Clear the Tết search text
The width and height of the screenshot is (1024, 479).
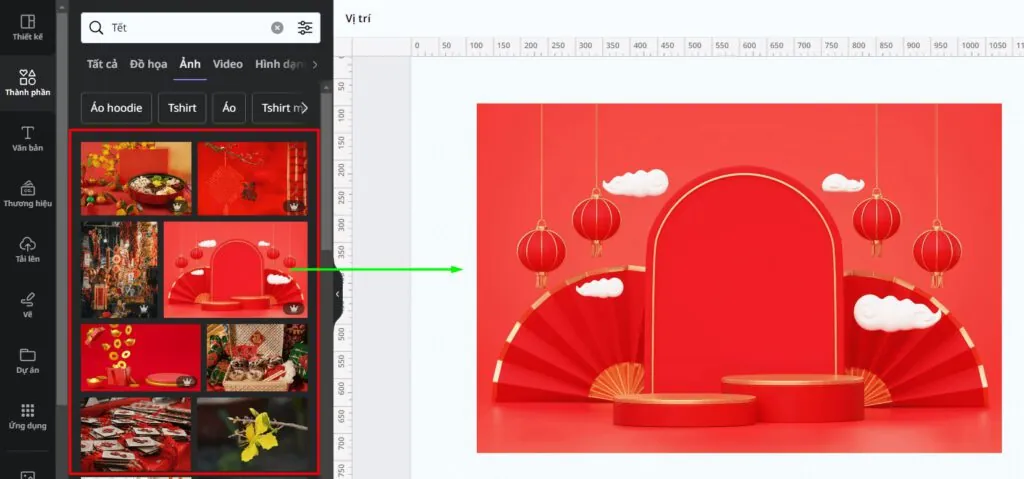(x=278, y=27)
